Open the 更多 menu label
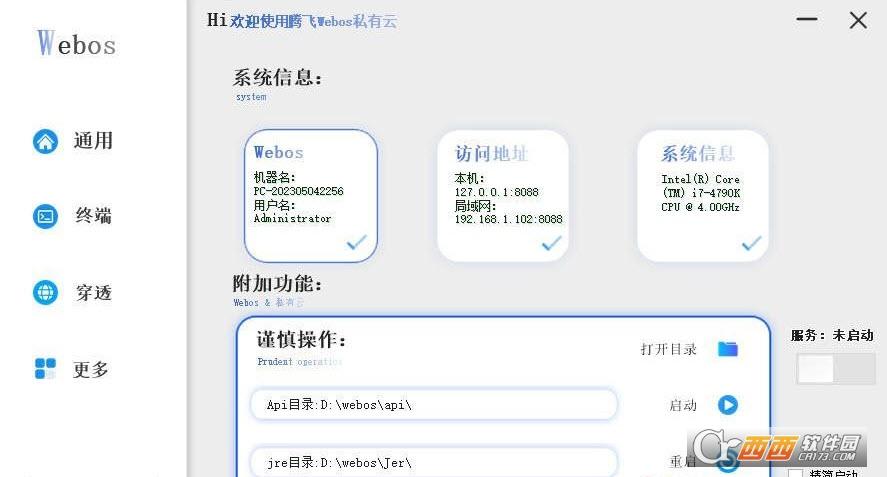887x477 pixels. [91, 369]
